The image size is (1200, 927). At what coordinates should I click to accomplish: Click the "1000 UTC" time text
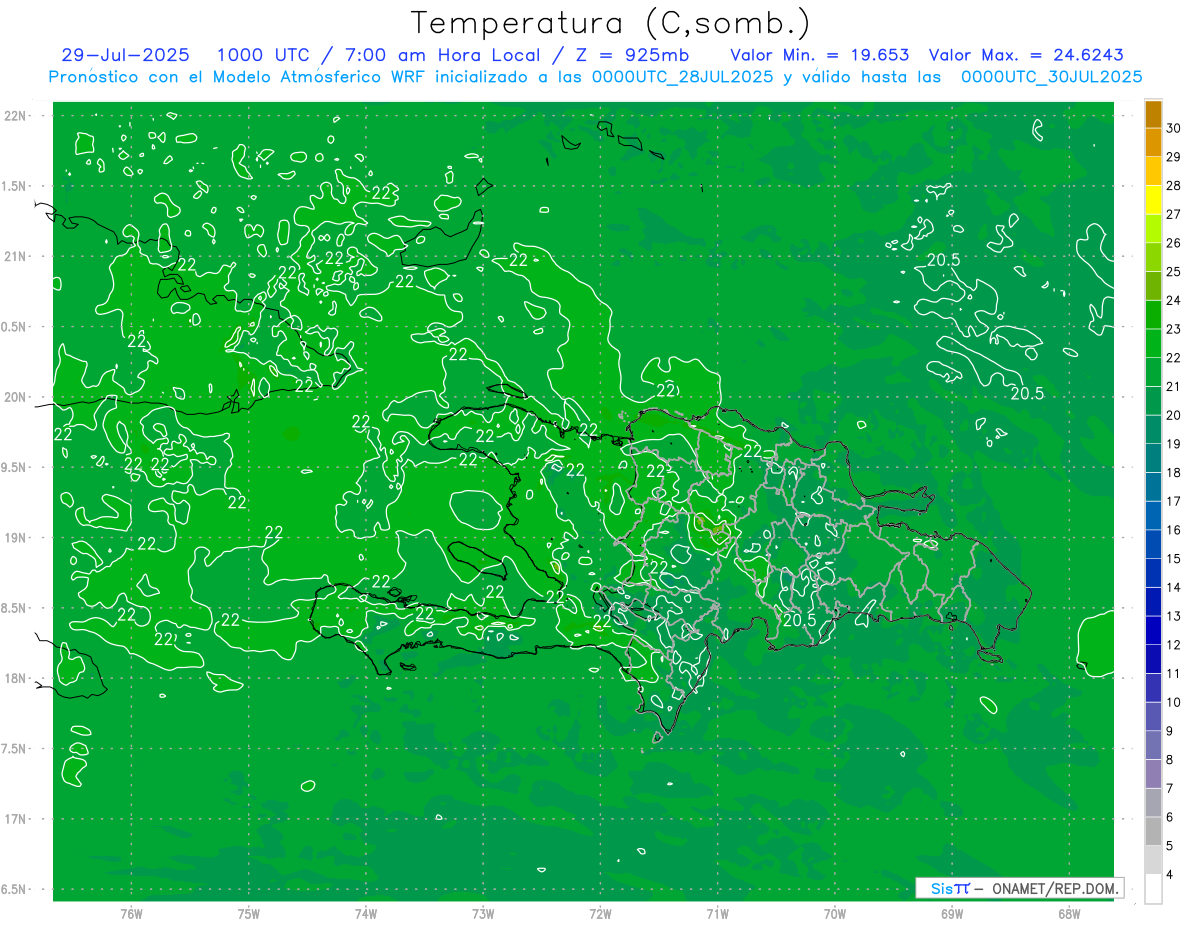point(263,55)
